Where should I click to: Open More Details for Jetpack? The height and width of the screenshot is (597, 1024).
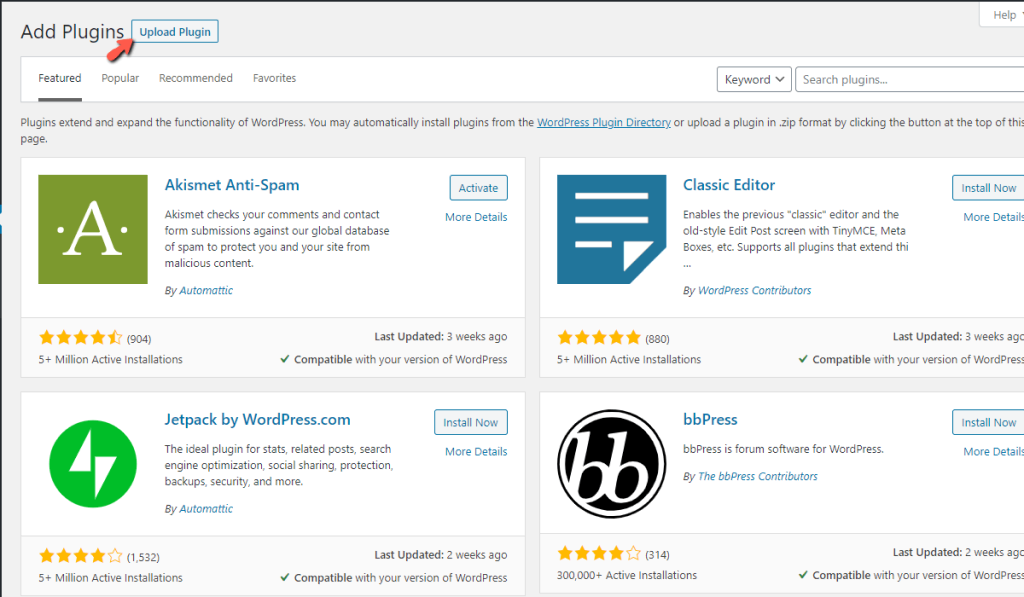coord(476,451)
